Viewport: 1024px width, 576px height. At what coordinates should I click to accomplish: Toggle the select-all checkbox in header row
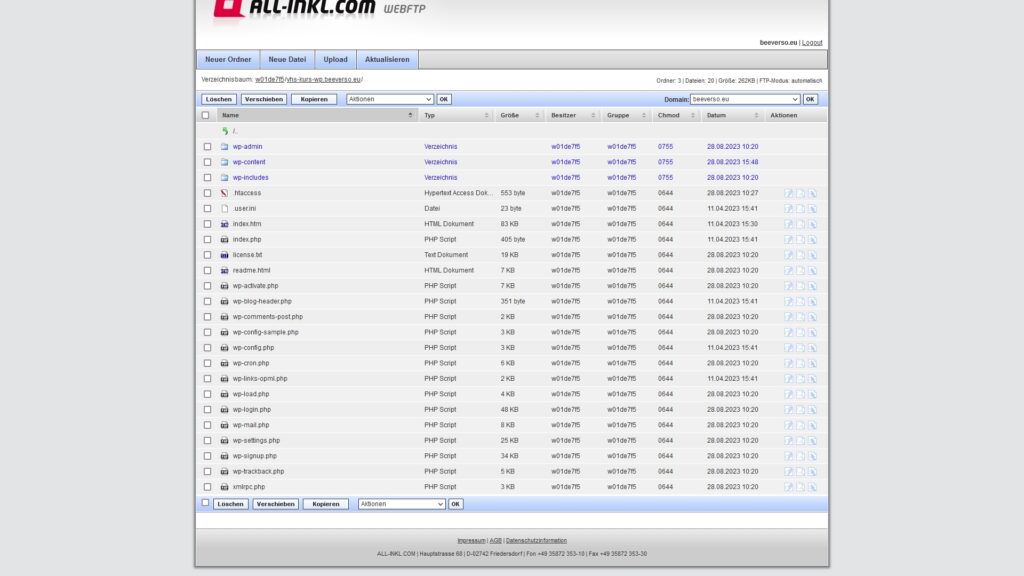pyautogui.click(x=206, y=115)
